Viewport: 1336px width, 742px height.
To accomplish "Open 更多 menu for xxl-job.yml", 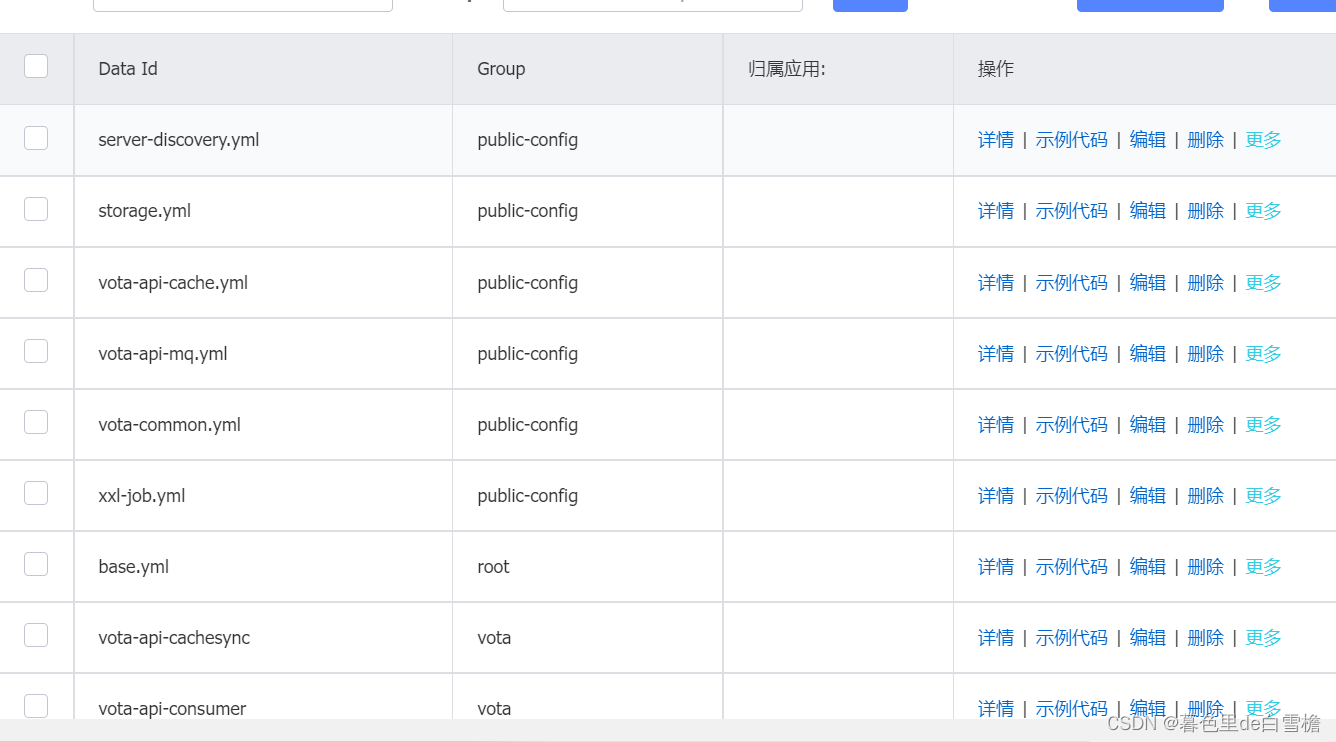I will 1263,496.
